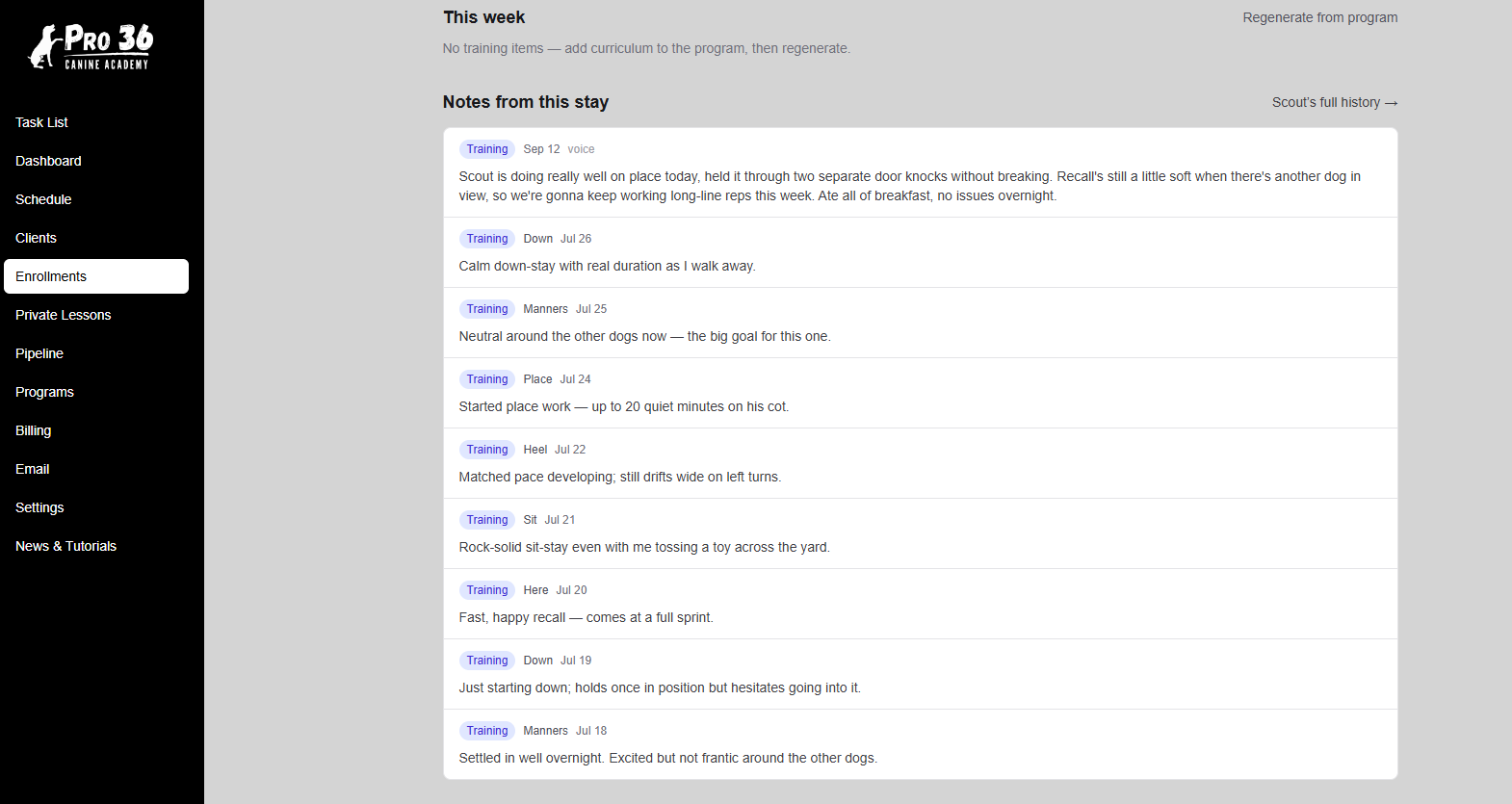1512x804 pixels.
Task: Select the note 'Rock-solid sit-stay'
Action: click(x=920, y=533)
